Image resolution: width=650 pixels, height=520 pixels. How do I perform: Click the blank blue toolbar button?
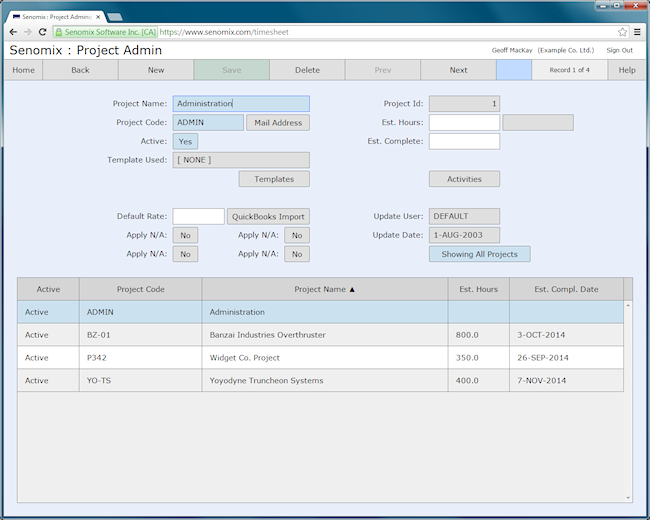514,70
